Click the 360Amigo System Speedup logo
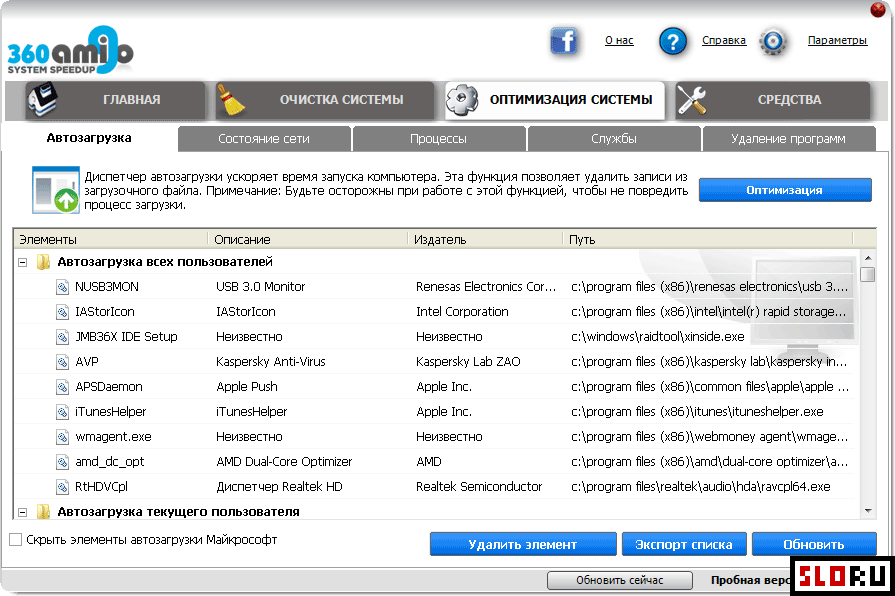The image size is (895, 596). pos(70,50)
